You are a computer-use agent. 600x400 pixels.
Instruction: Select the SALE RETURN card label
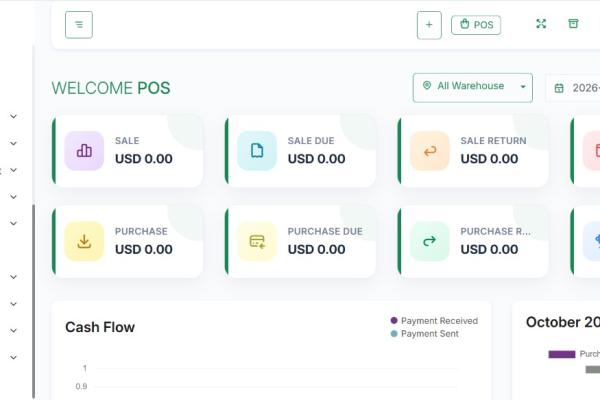click(493, 140)
